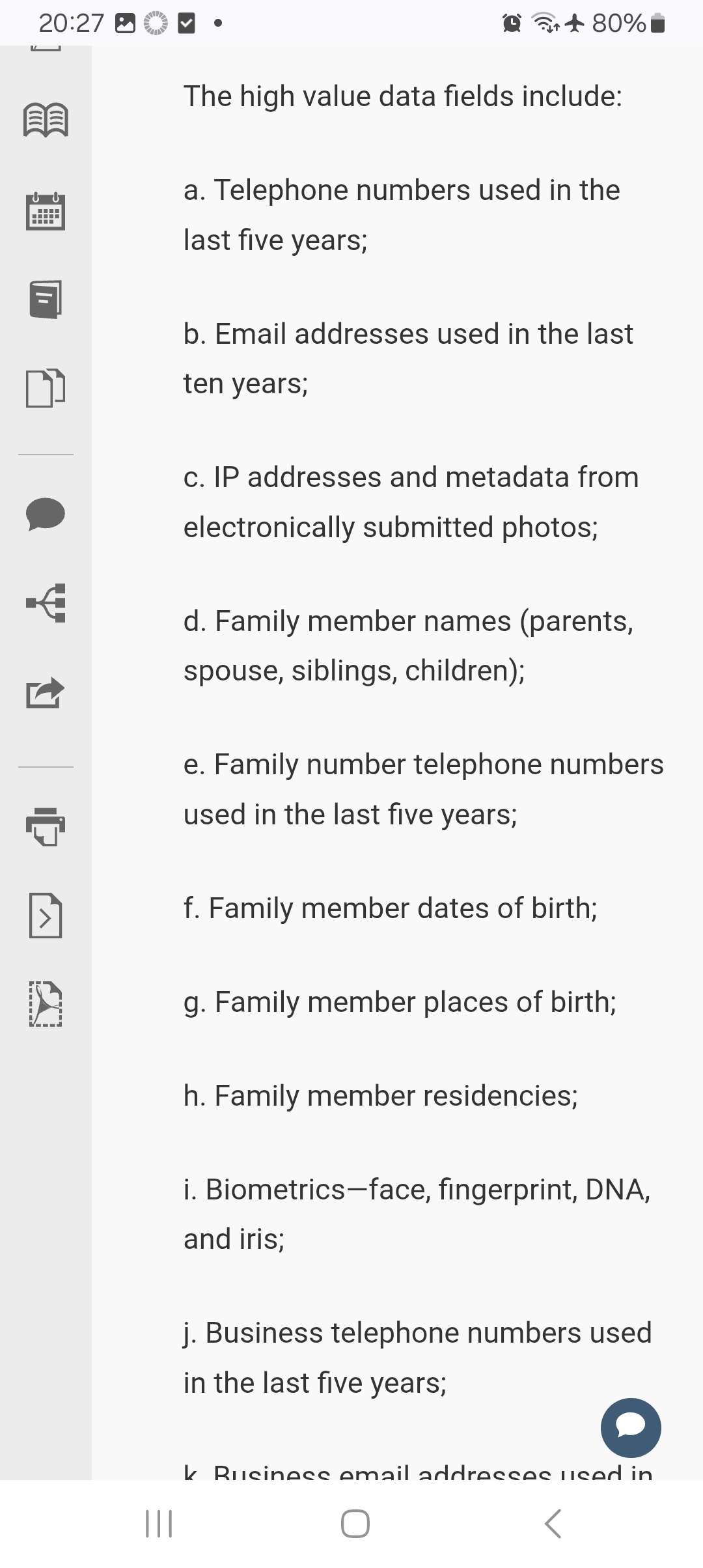Tap the alarm clock status icon
Screen dimensions: 703x1568
[512, 24]
